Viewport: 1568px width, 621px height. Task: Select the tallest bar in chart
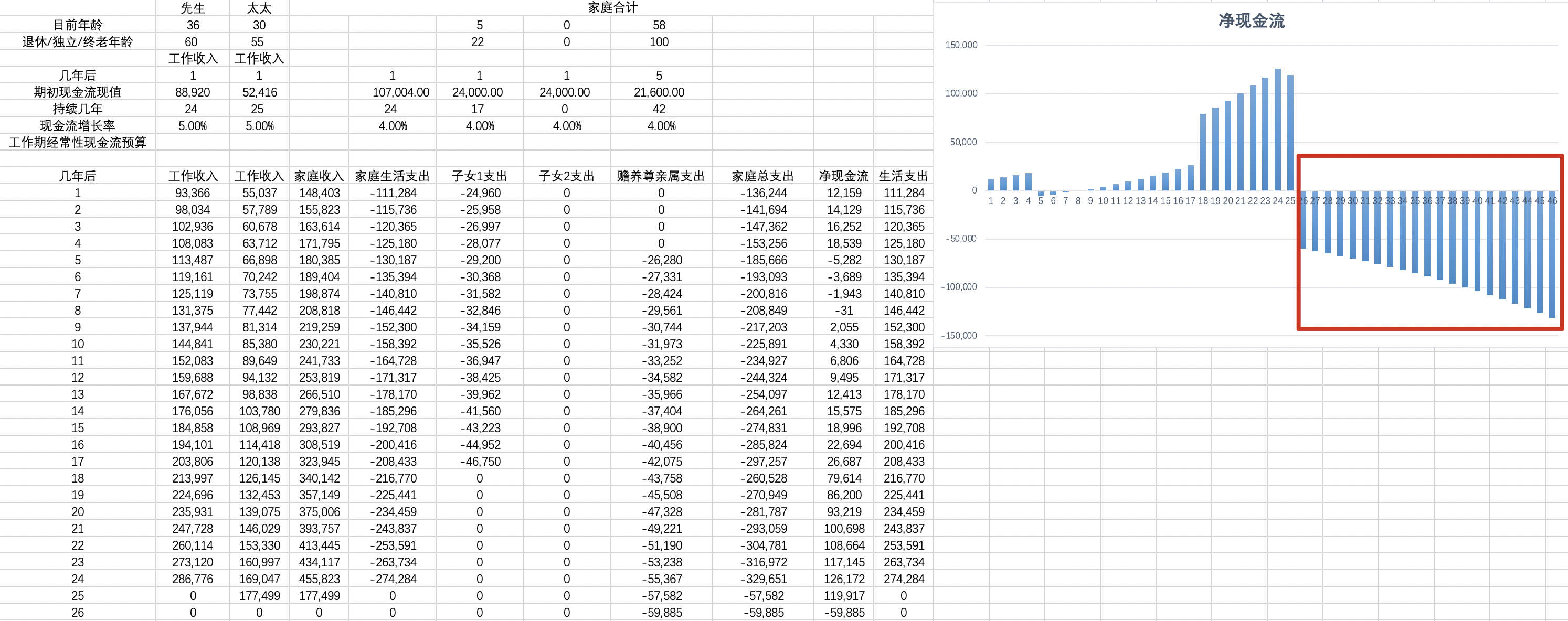coord(1278,129)
